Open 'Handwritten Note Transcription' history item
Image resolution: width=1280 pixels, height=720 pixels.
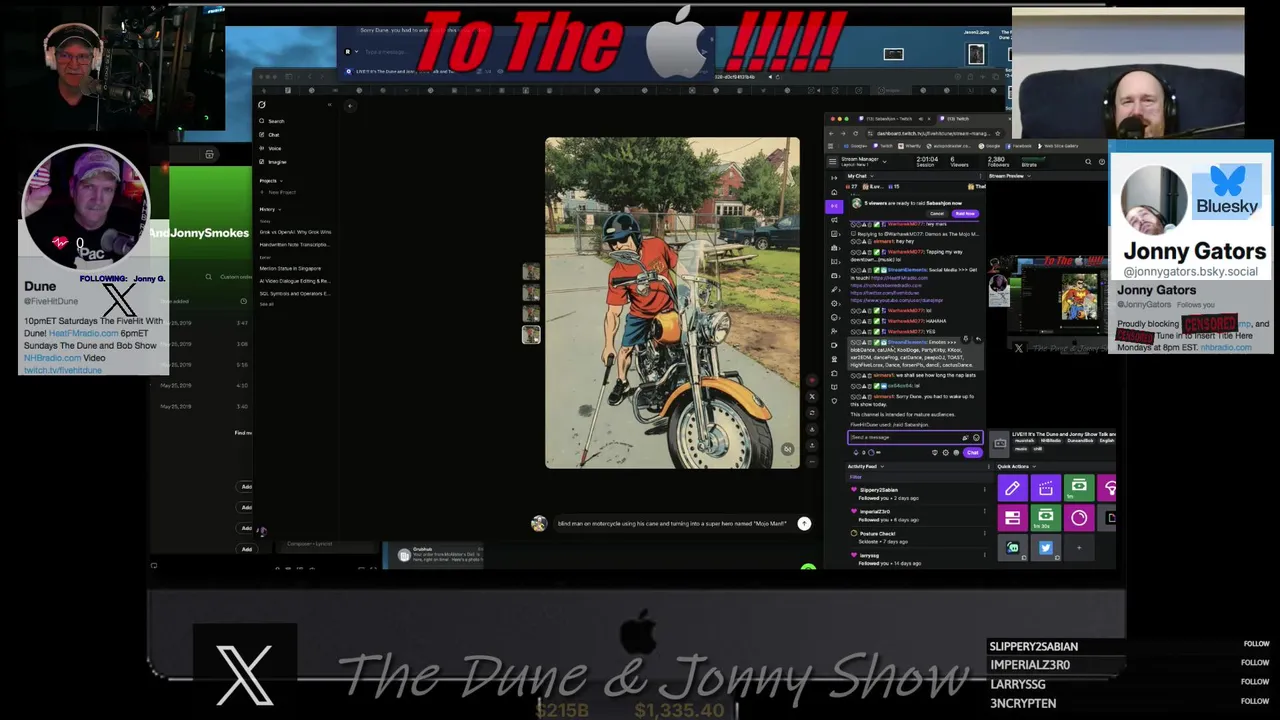[x=295, y=244]
